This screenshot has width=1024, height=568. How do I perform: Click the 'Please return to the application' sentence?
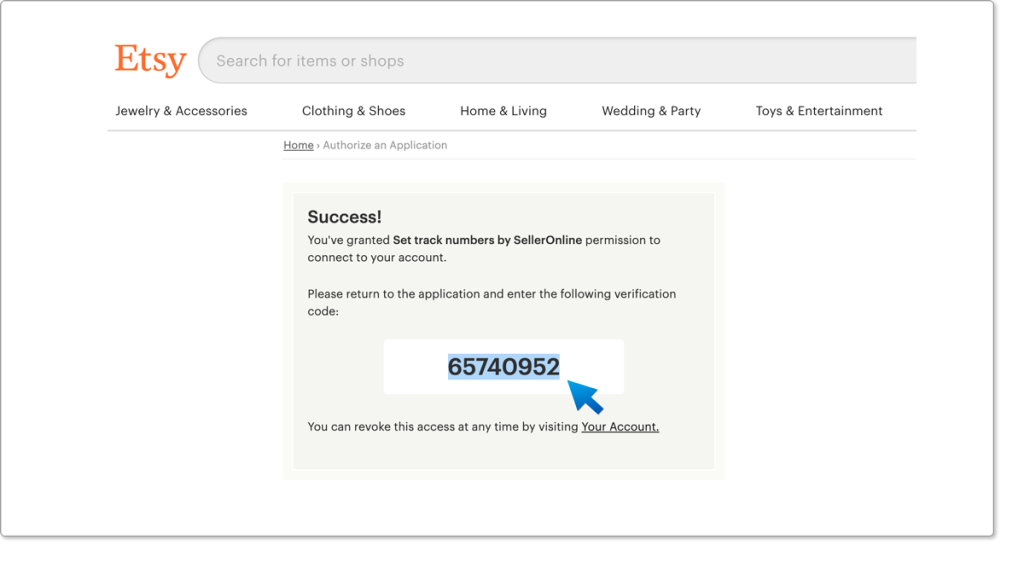pyautogui.click(x=492, y=302)
